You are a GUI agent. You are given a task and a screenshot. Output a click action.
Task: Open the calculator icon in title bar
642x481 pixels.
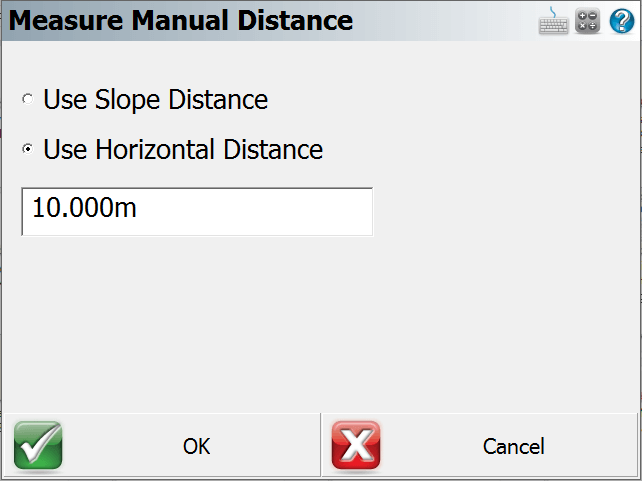tap(588, 21)
